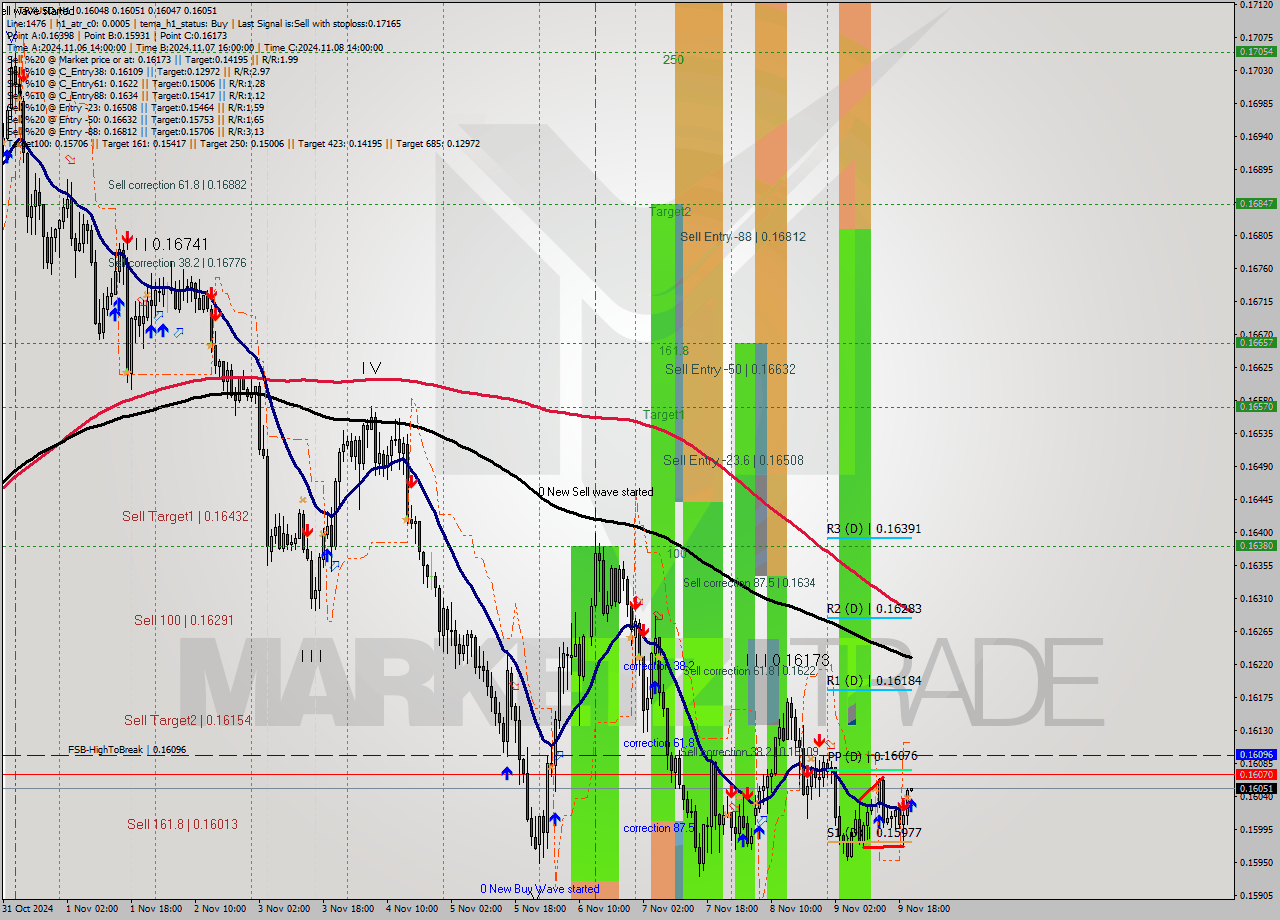Select the 'Sell Entry -23.6 | 0.16508' label
The image size is (1280, 920).
[733, 460]
